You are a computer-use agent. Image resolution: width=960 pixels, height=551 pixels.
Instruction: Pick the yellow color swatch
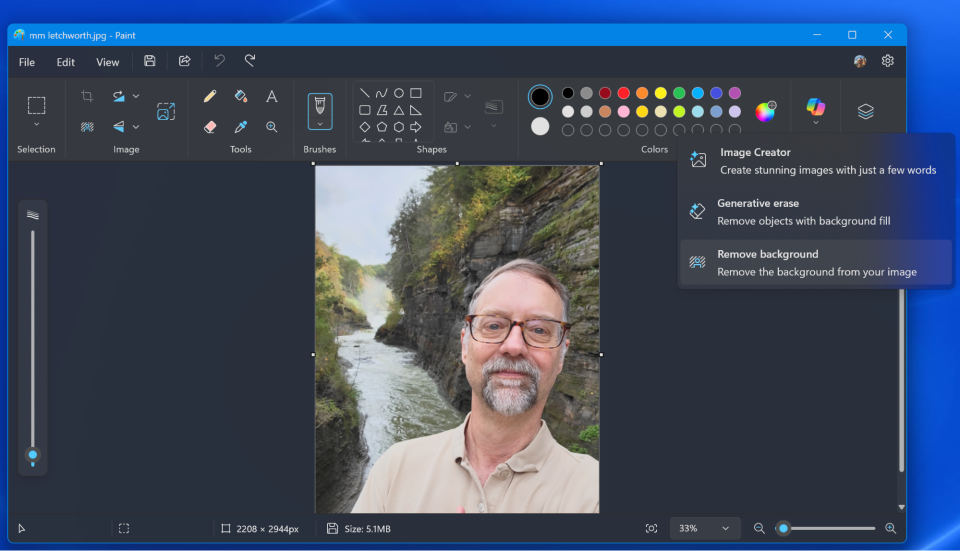(661, 93)
